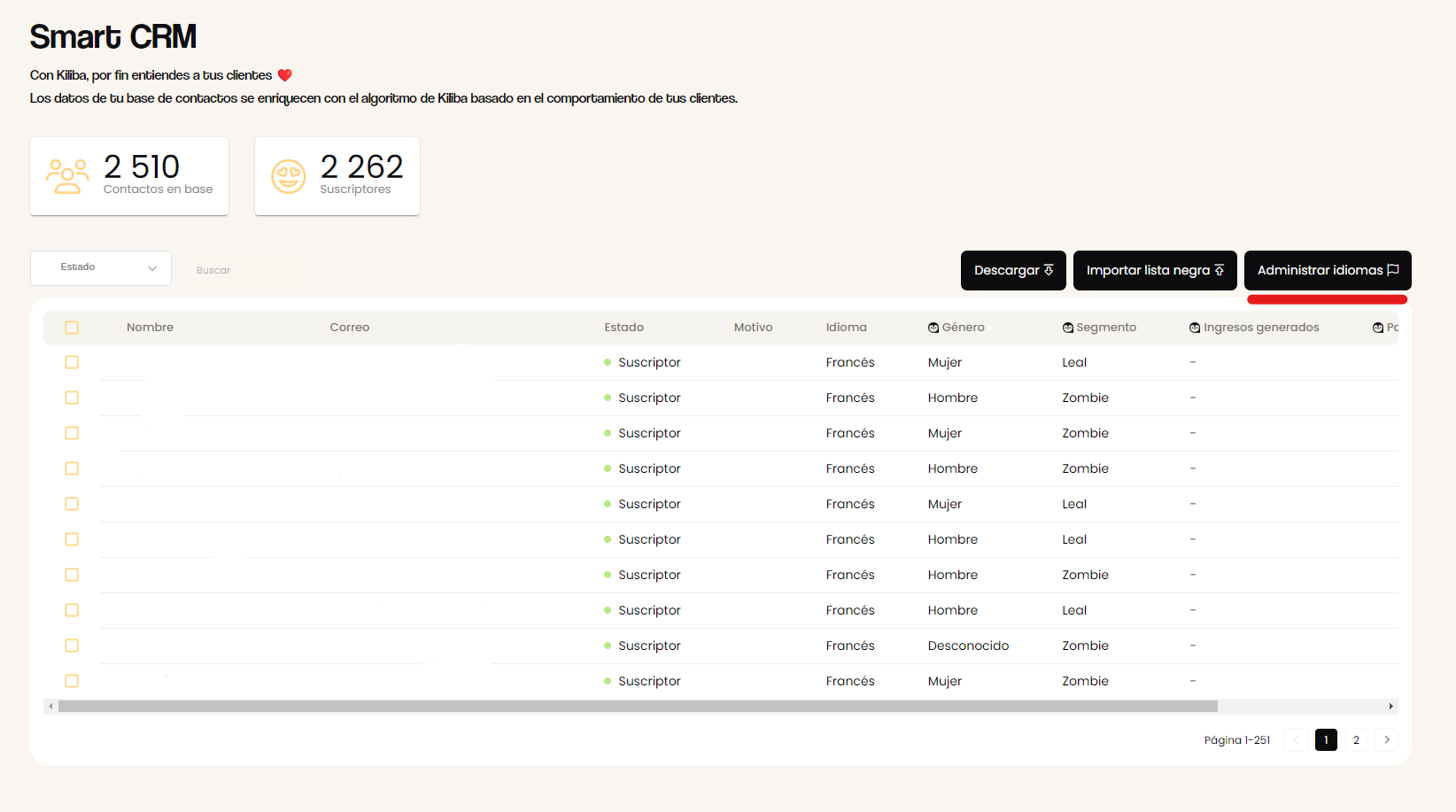Viewport: 1456px width, 812px height.
Task: Check the sixth row checkbox (Hombre, Leal)
Action: click(x=72, y=539)
